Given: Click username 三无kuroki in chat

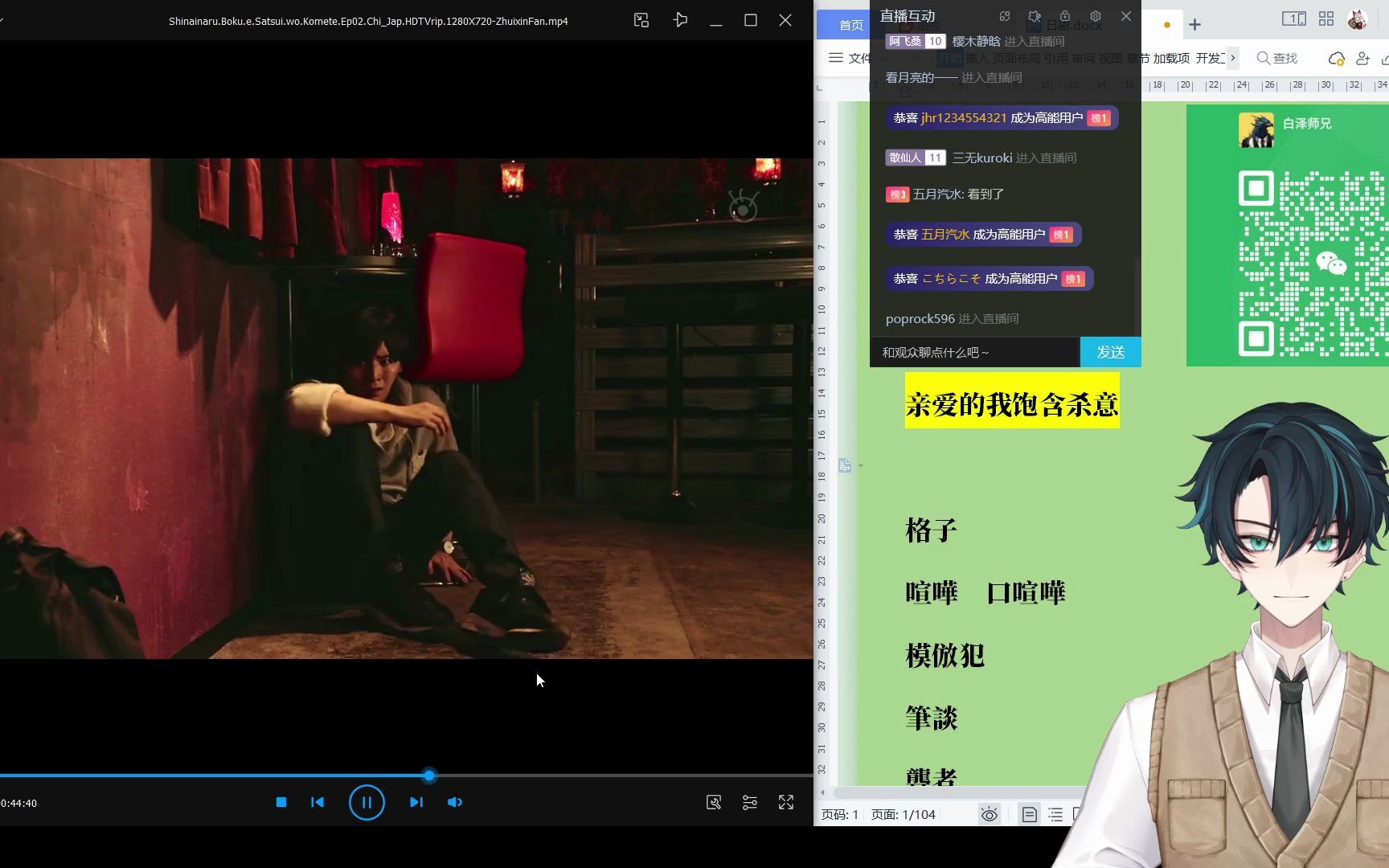Looking at the screenshot, I should [x=982, y=158].
